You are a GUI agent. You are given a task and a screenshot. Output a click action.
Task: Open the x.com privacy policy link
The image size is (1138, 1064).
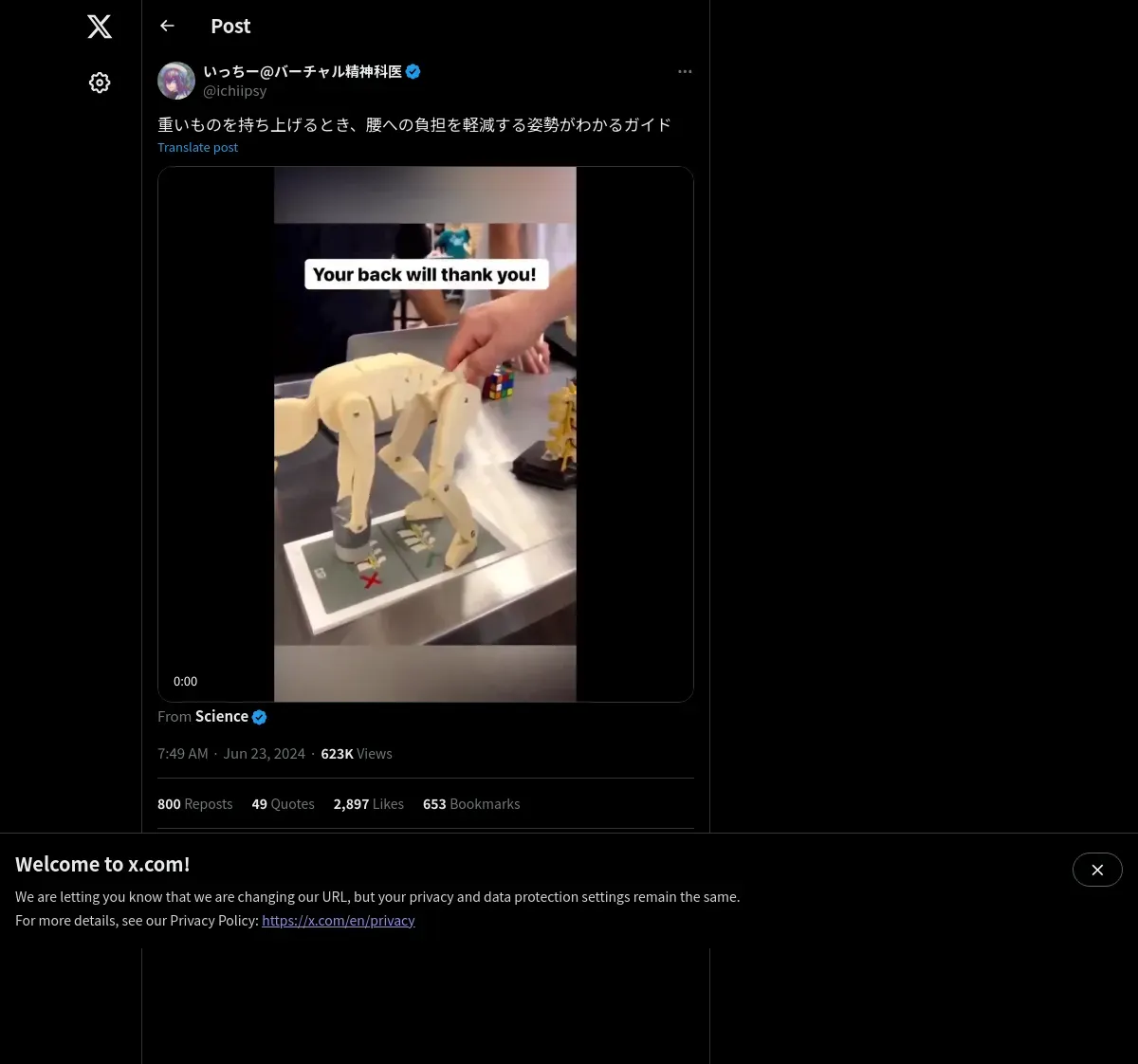point(339,920)
